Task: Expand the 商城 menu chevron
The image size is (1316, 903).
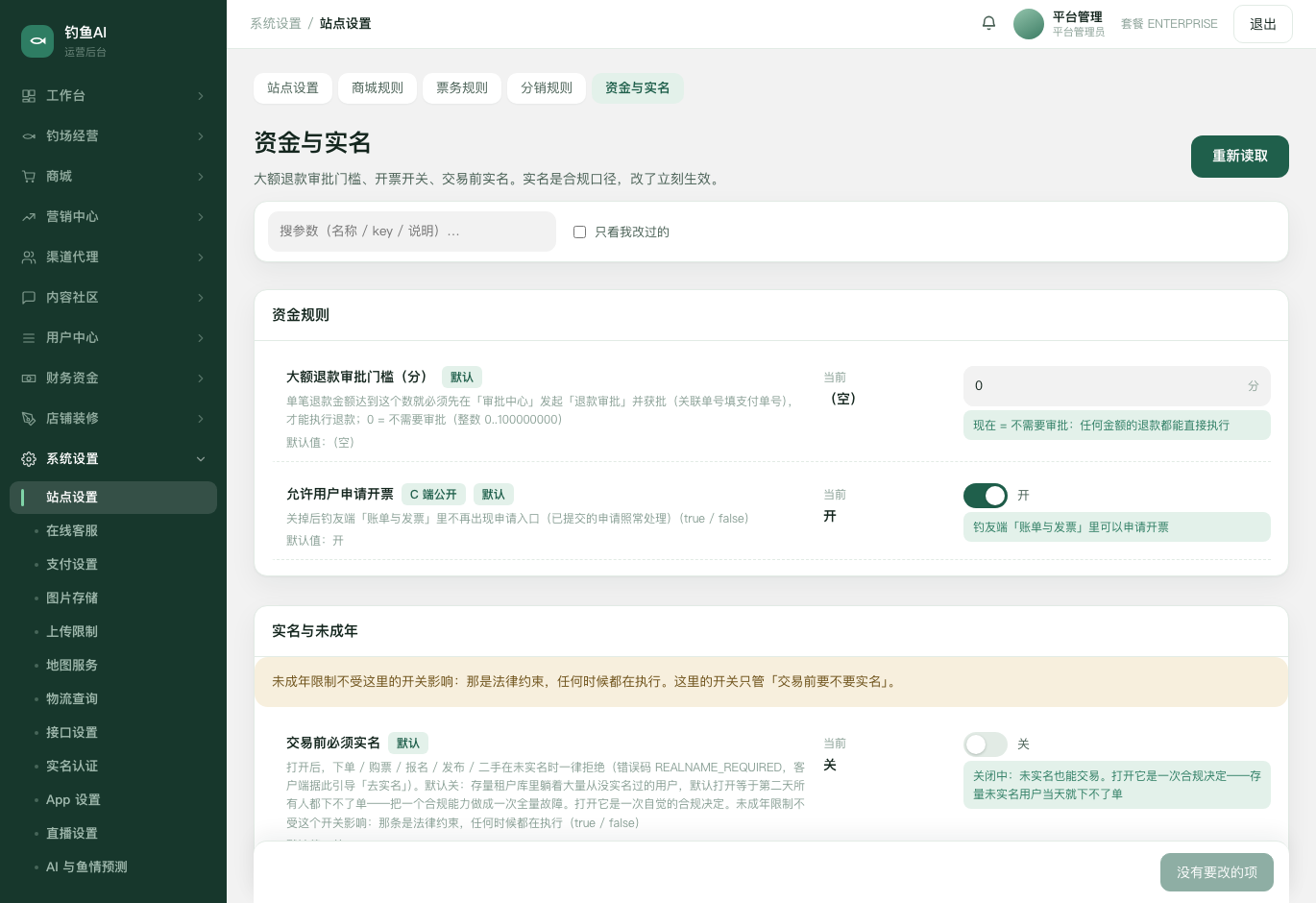Action: (x=201, y=177)
